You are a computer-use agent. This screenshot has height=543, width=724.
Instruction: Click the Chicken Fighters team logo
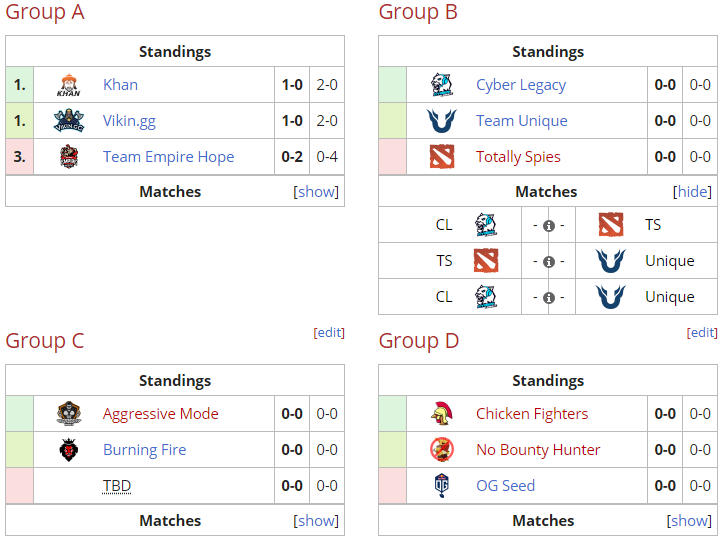point(442,414)
